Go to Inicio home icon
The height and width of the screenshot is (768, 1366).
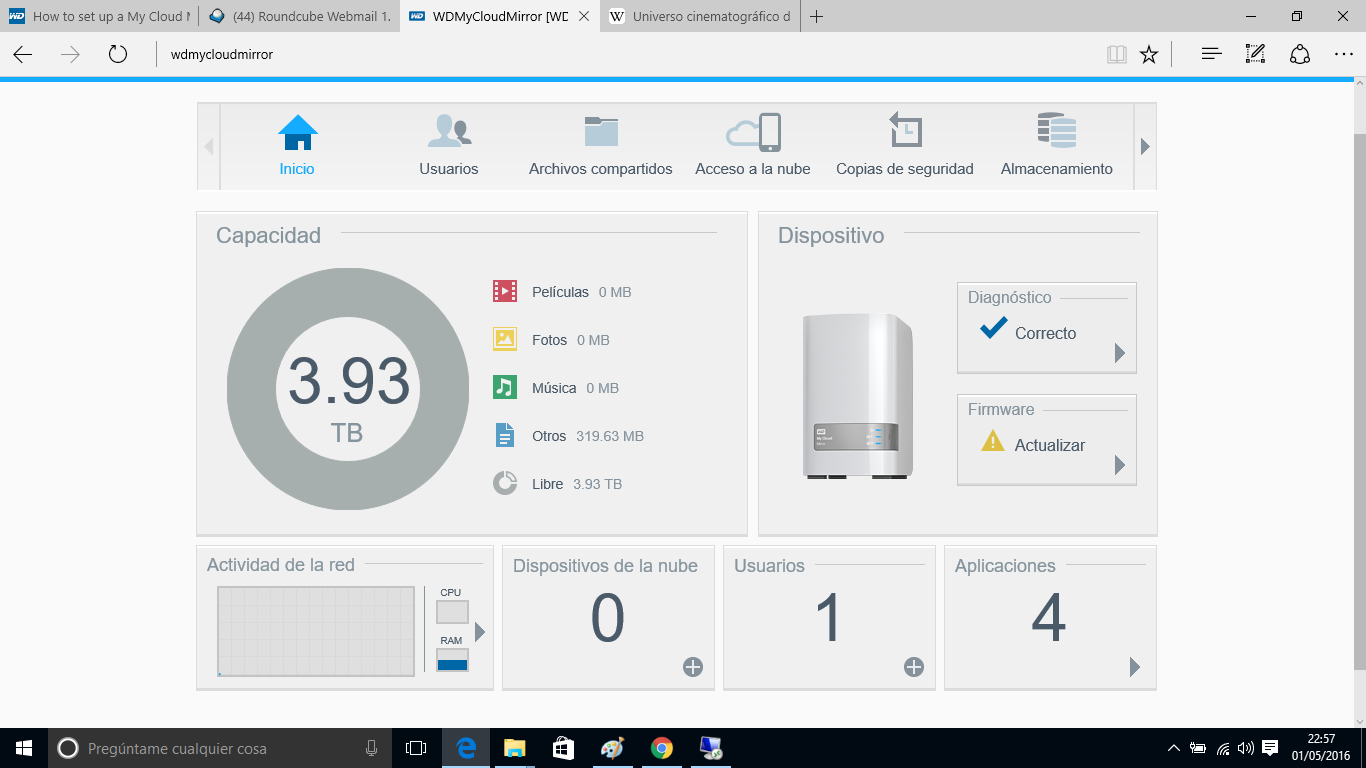297,132
